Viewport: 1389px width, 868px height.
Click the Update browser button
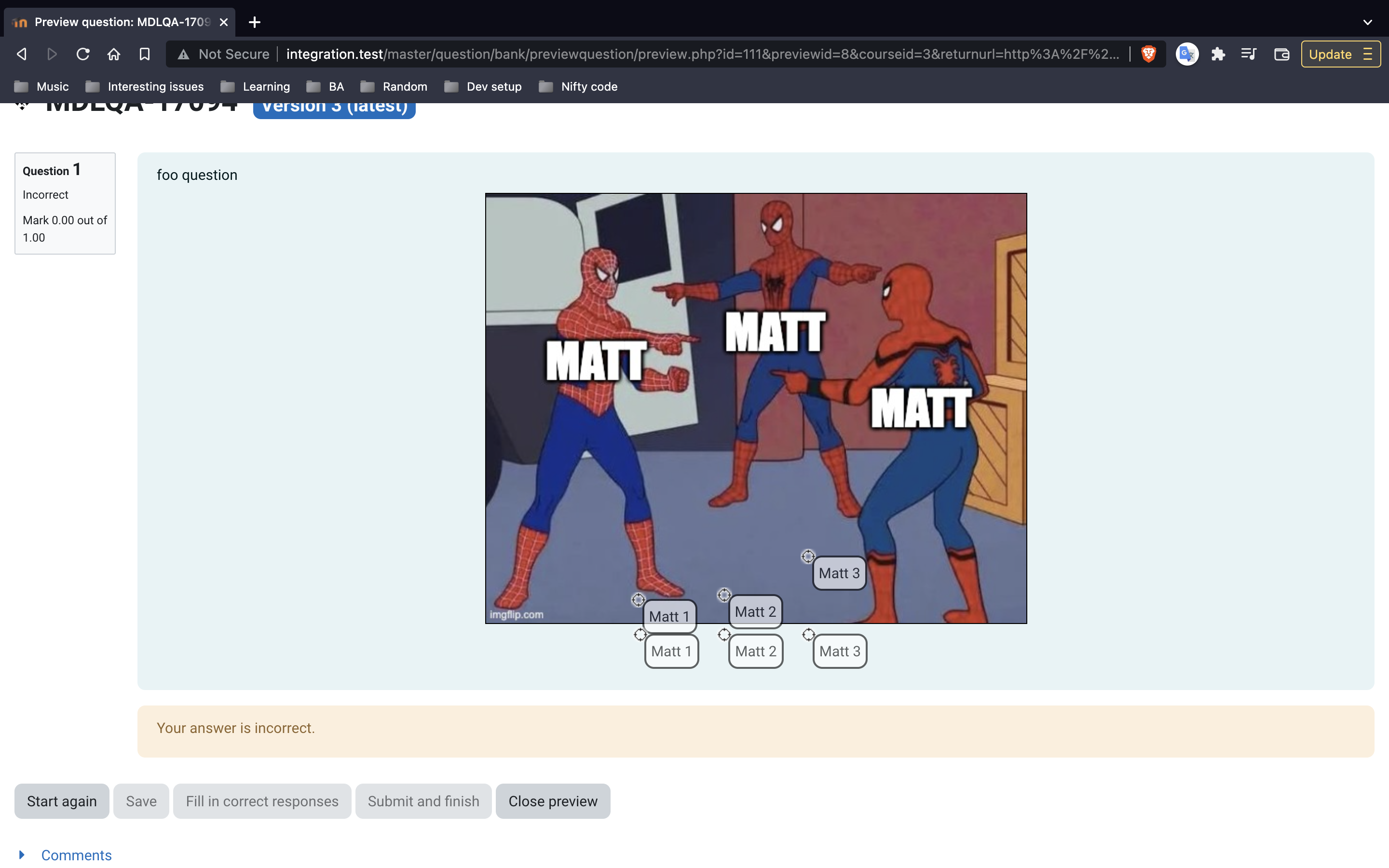click(1340, 54)
